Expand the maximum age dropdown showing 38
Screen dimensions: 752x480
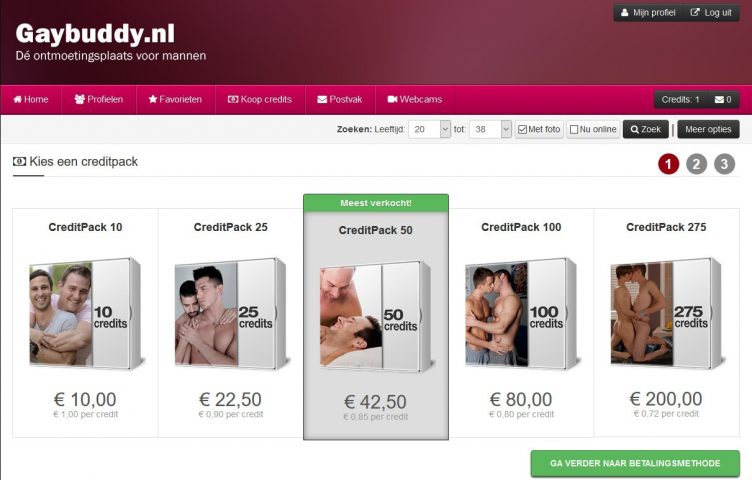[x=491, y=129]
